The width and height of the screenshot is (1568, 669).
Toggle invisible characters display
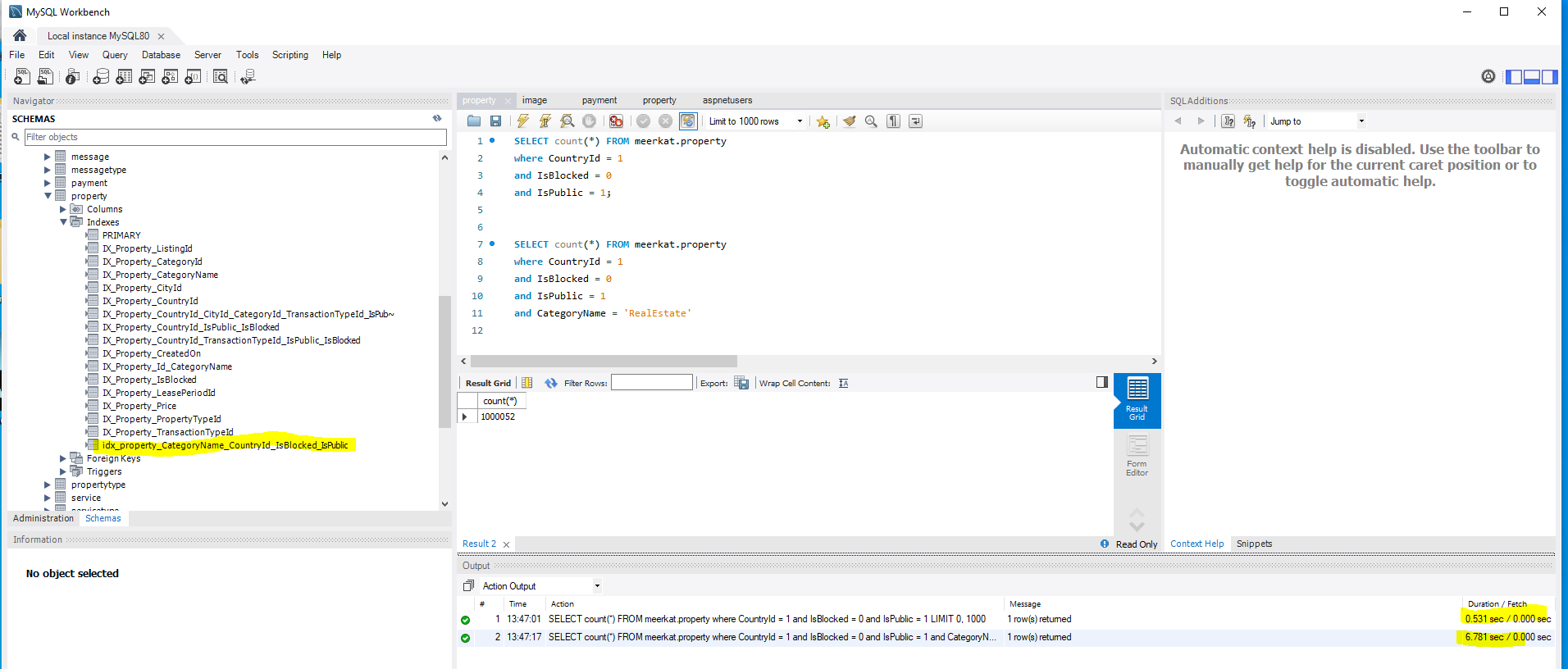coord(893,121)
